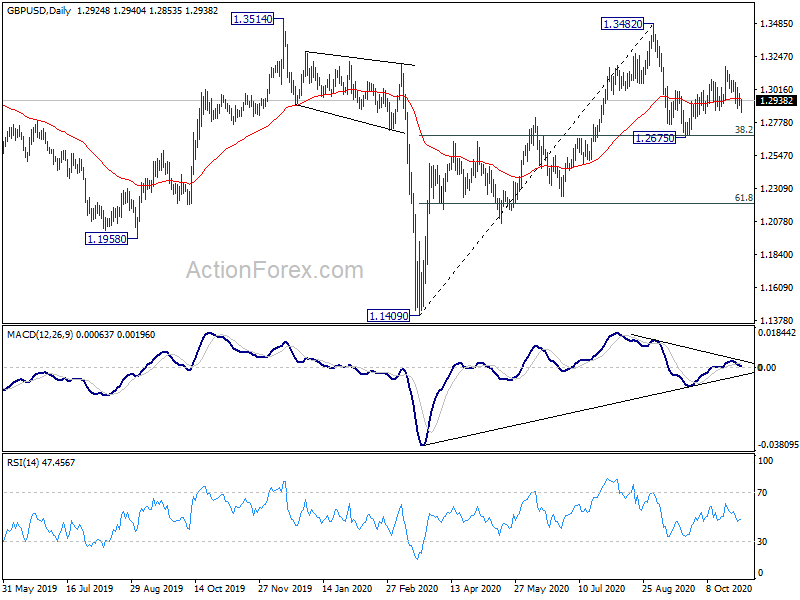The image size is (800, 600).
Task: Click the 61.8 Fibonacci retracement label
Action: (743, 197)
